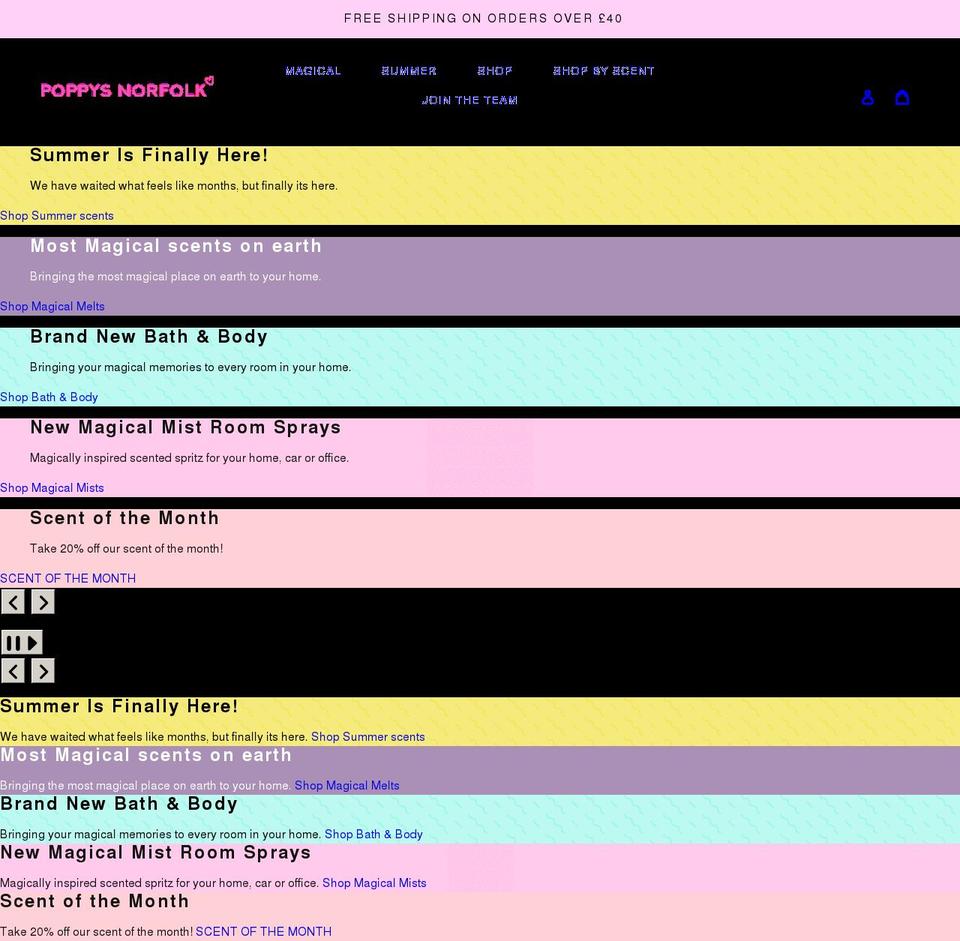Follow the standalone Shop Magical Melts link
Screen dimensions: 960x941
click(x=52, y=306)
